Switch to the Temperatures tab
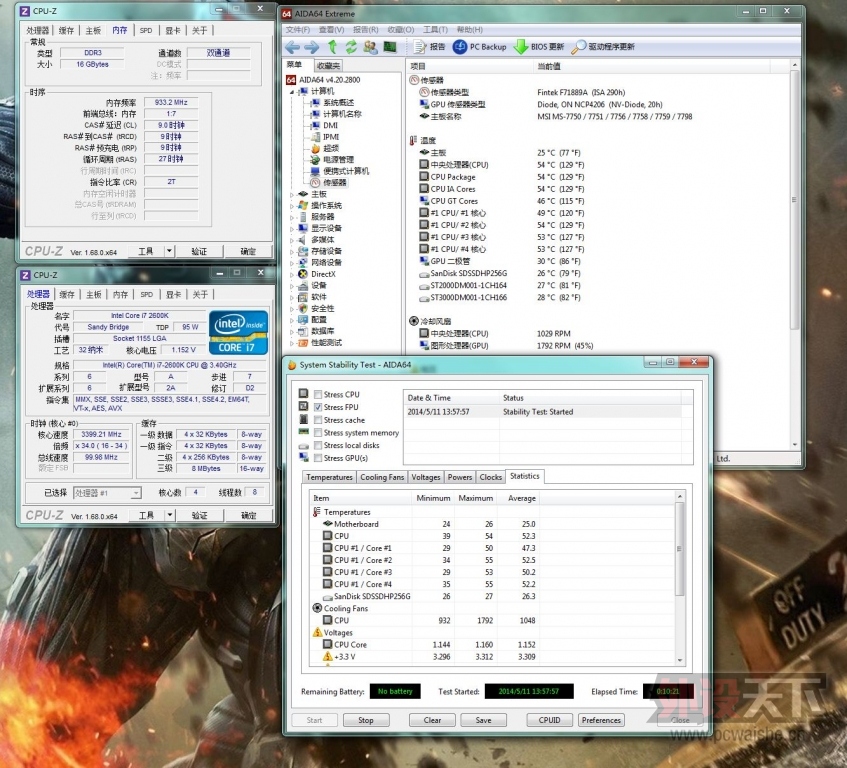The width and height of the screenshot is (847, 768). click(x=329, y=477)
